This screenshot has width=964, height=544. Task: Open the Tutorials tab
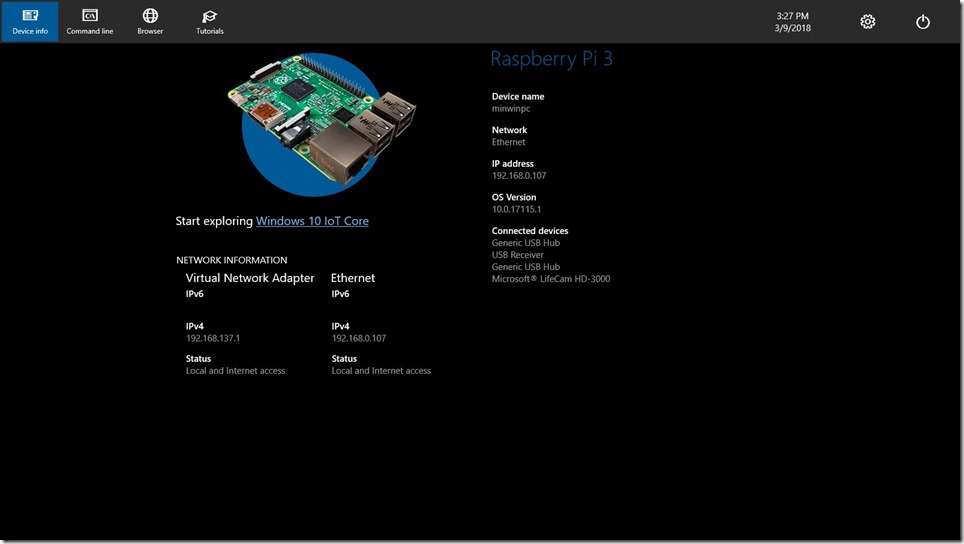click(x=210, y=22)
